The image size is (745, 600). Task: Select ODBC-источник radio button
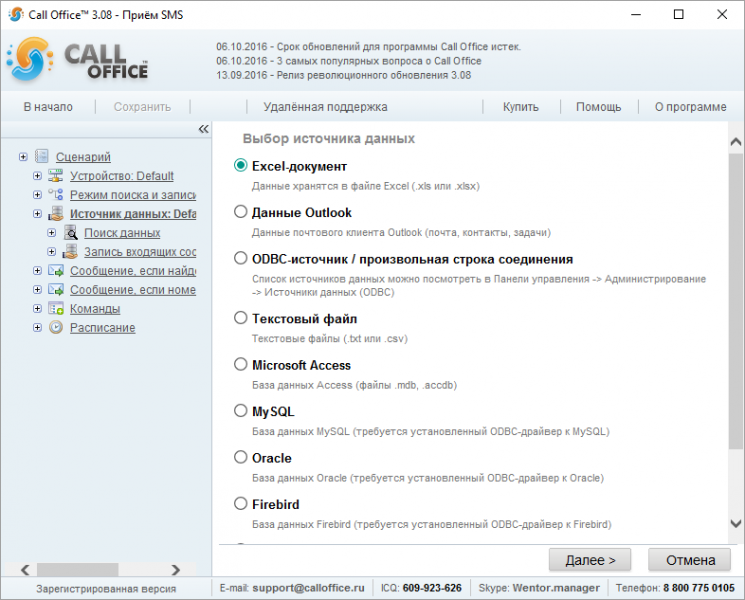tap(240, 258)
